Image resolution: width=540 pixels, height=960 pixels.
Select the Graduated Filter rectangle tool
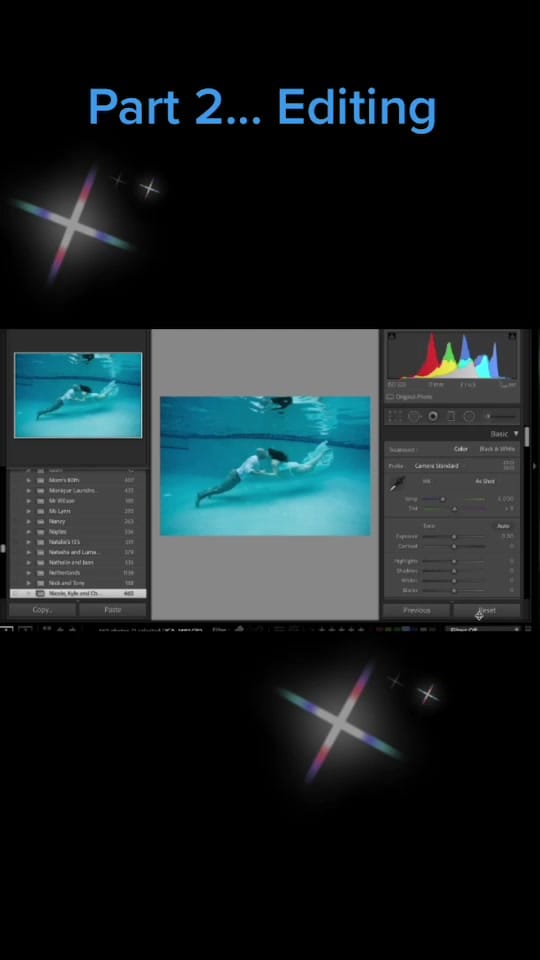451,416
